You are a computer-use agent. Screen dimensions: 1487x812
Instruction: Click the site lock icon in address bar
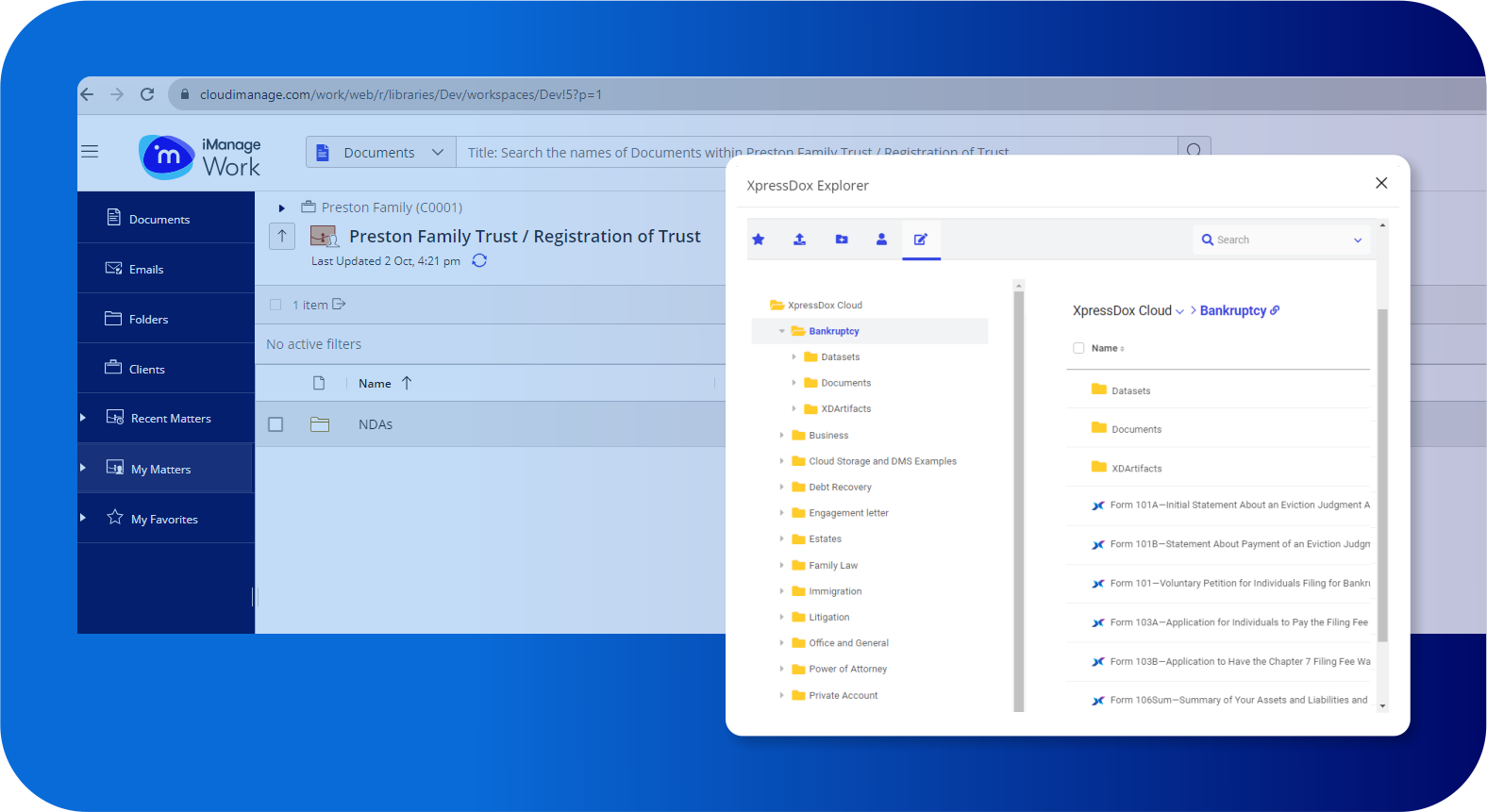185,94
